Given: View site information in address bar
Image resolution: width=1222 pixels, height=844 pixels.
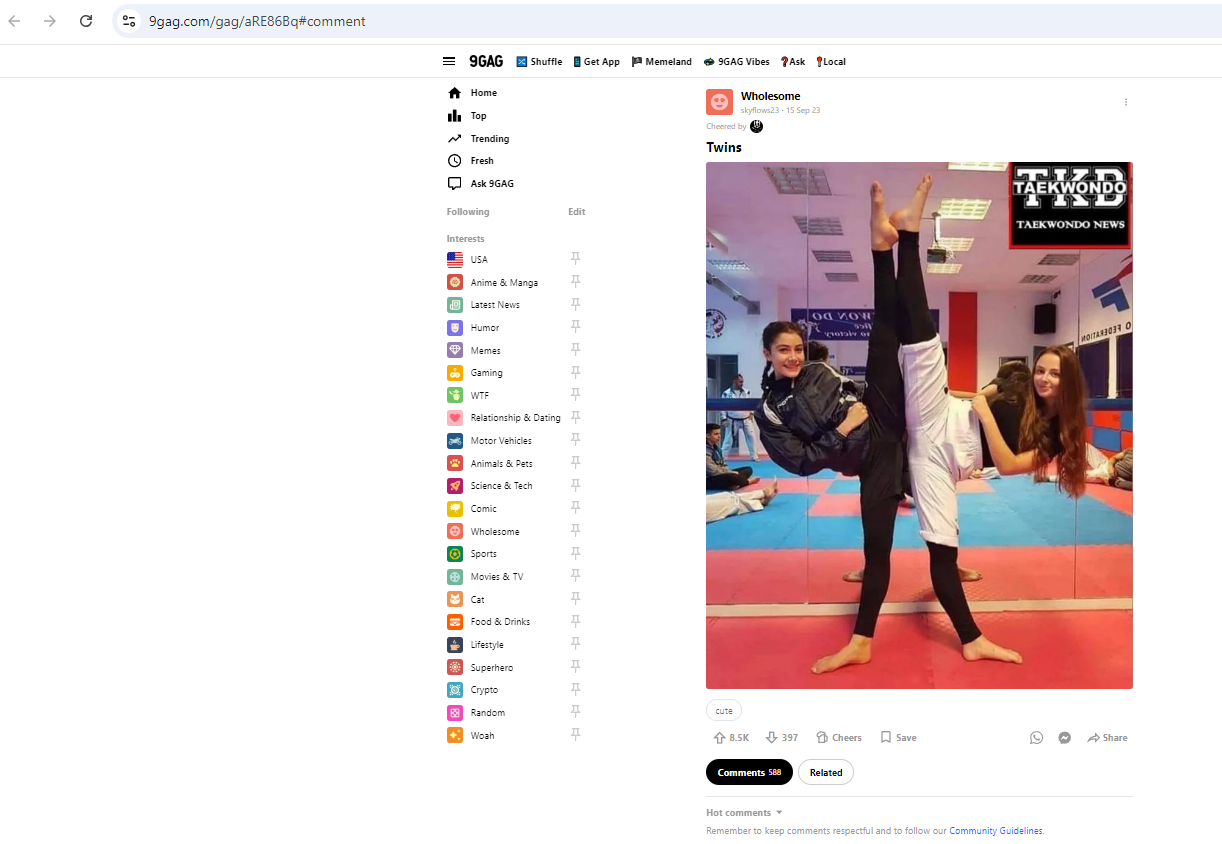Looking at the screenshot, I should [129, 21].
